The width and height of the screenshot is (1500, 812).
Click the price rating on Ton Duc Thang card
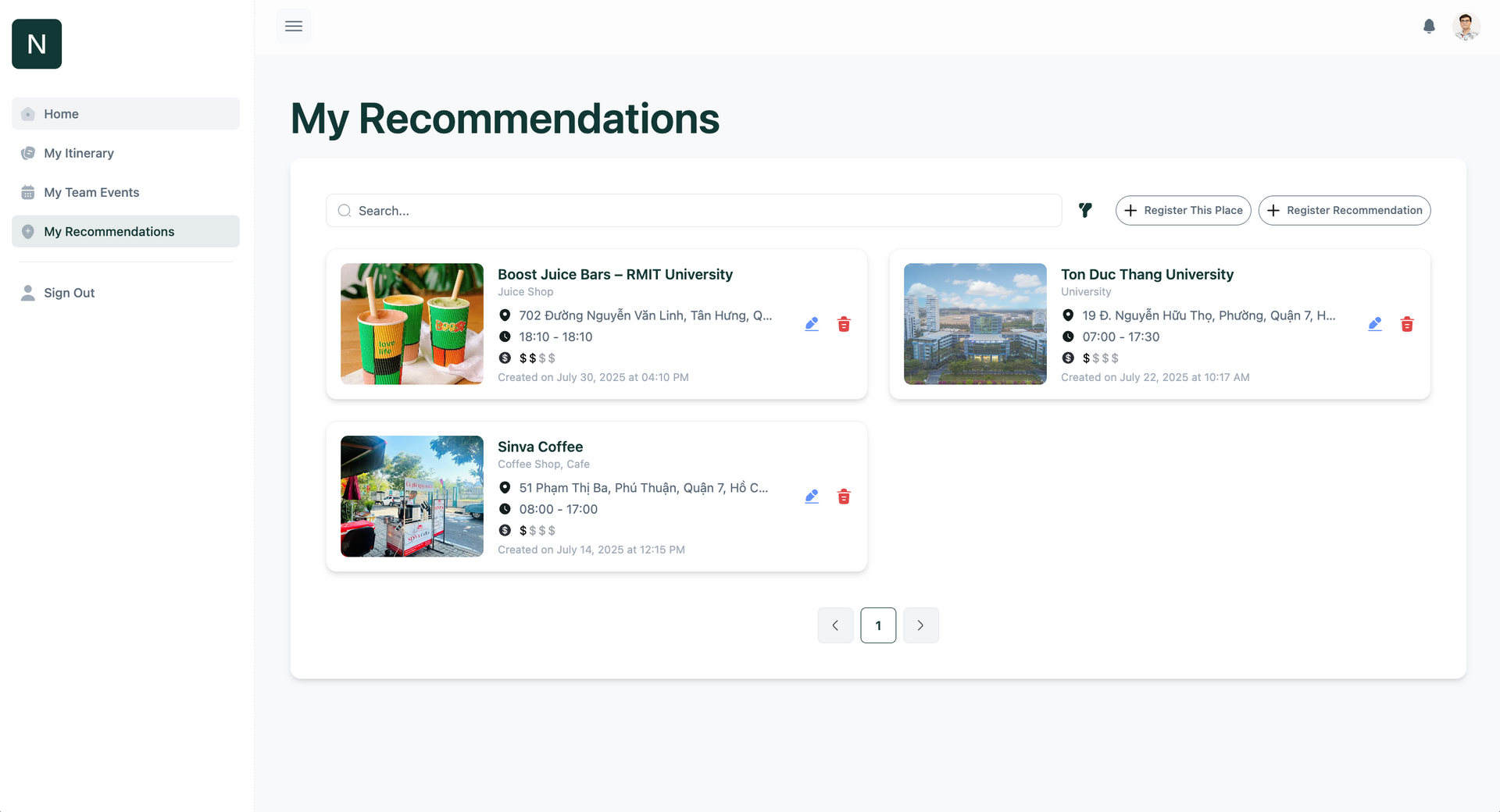tap(1101, 358)
